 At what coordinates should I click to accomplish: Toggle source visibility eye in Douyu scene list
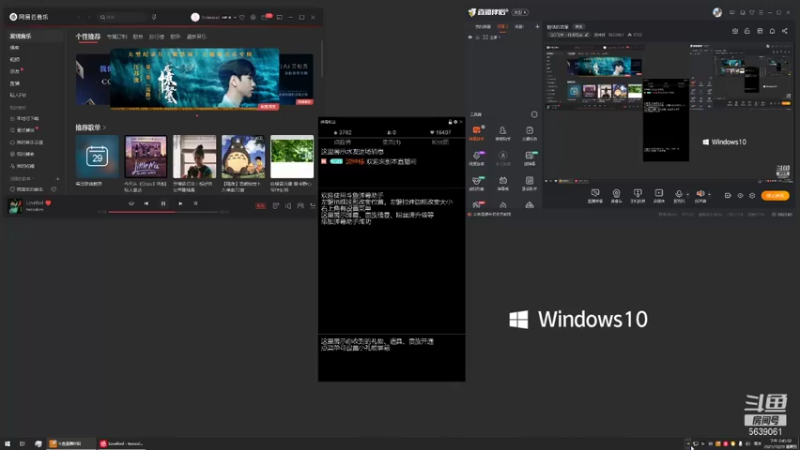click(470, 37)
